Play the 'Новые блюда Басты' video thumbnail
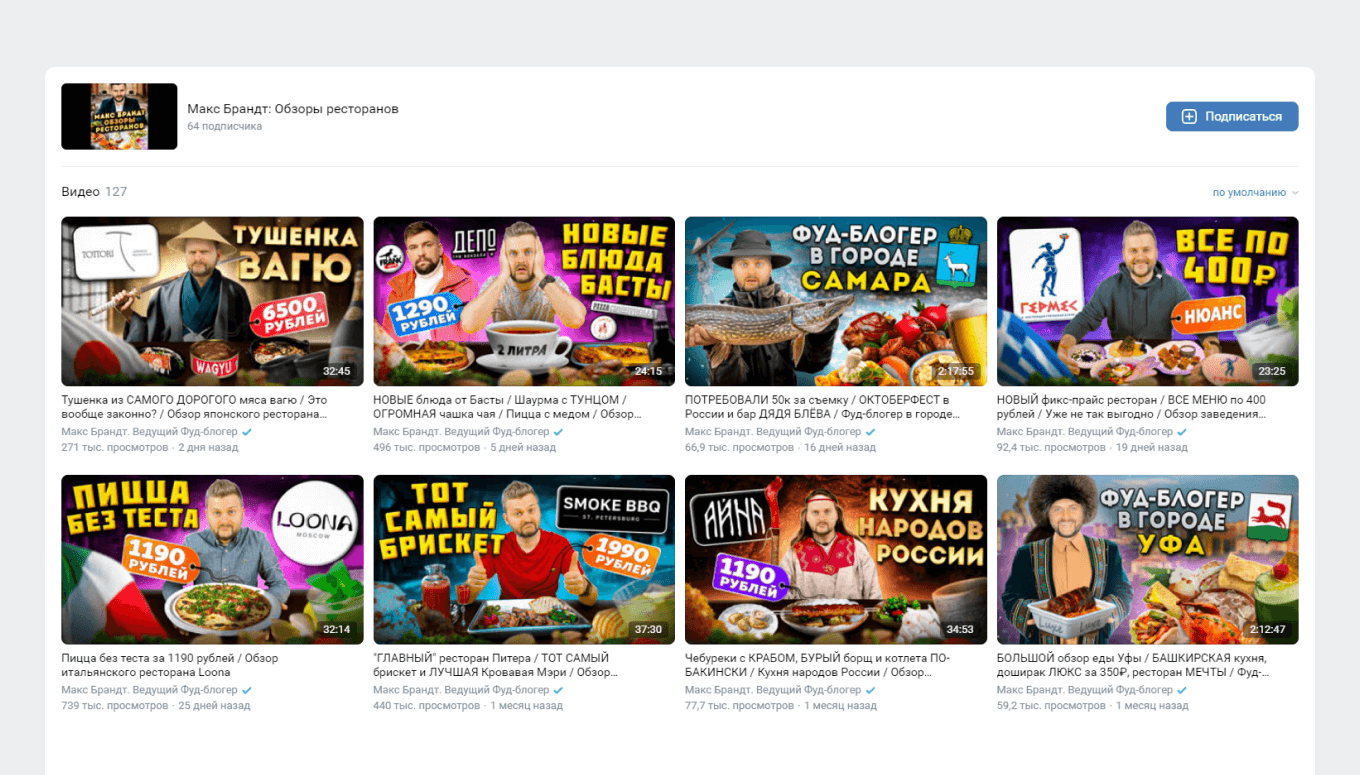Screen dimensions: 1360x775 (524, 301)
